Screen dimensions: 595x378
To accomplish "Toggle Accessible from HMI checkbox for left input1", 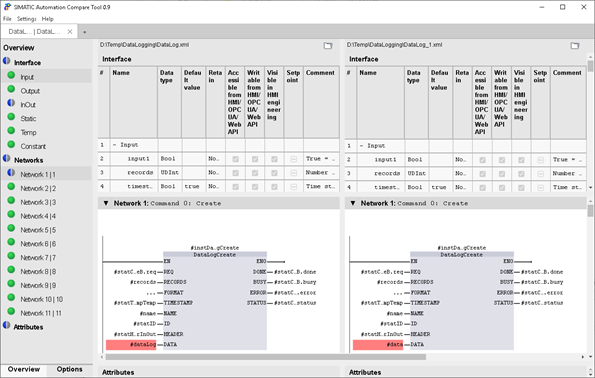I will tap(235, 159).
